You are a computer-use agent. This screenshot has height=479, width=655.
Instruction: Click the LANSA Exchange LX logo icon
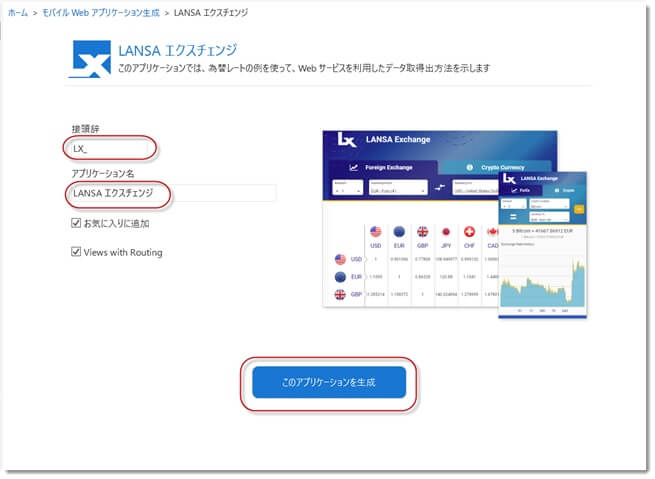click(x=90, y=59)
